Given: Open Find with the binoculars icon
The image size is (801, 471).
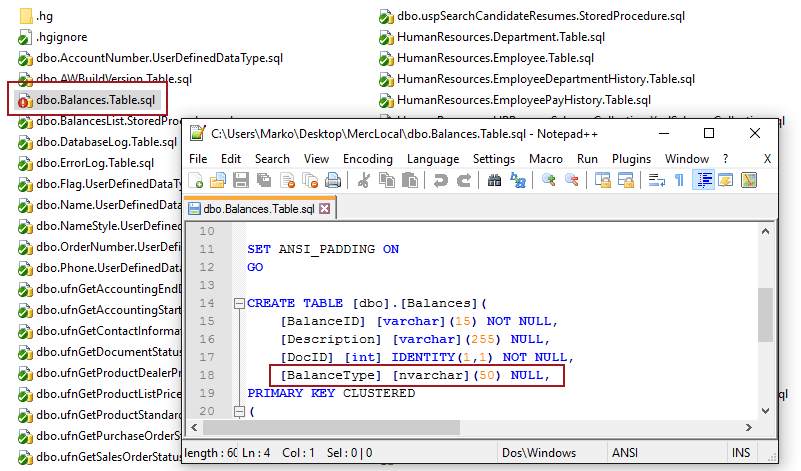Looking at the screenshot, I should (x=494, y=180).
